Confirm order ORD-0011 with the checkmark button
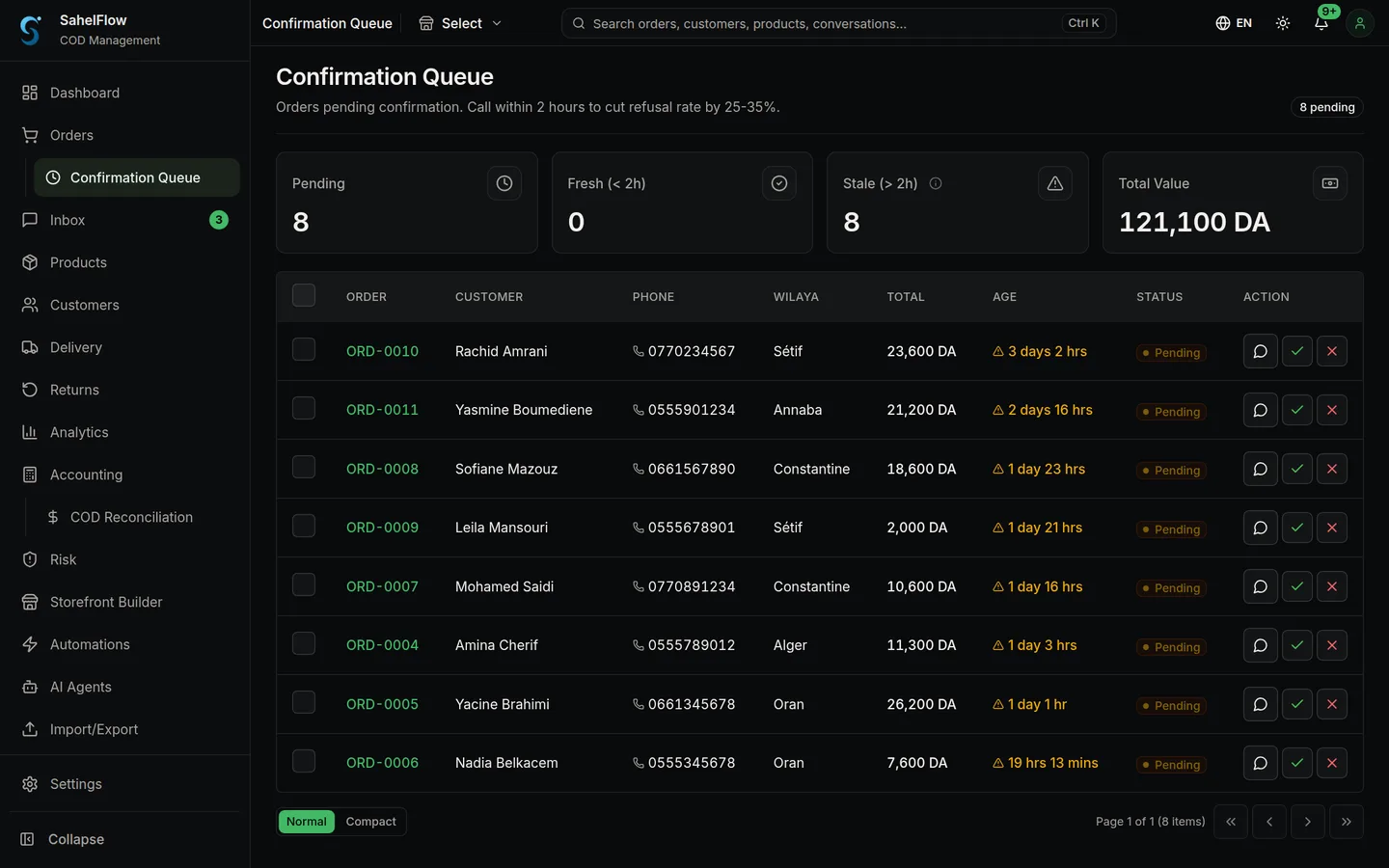Screen dimensions: 1389x868 (1297, 411)
